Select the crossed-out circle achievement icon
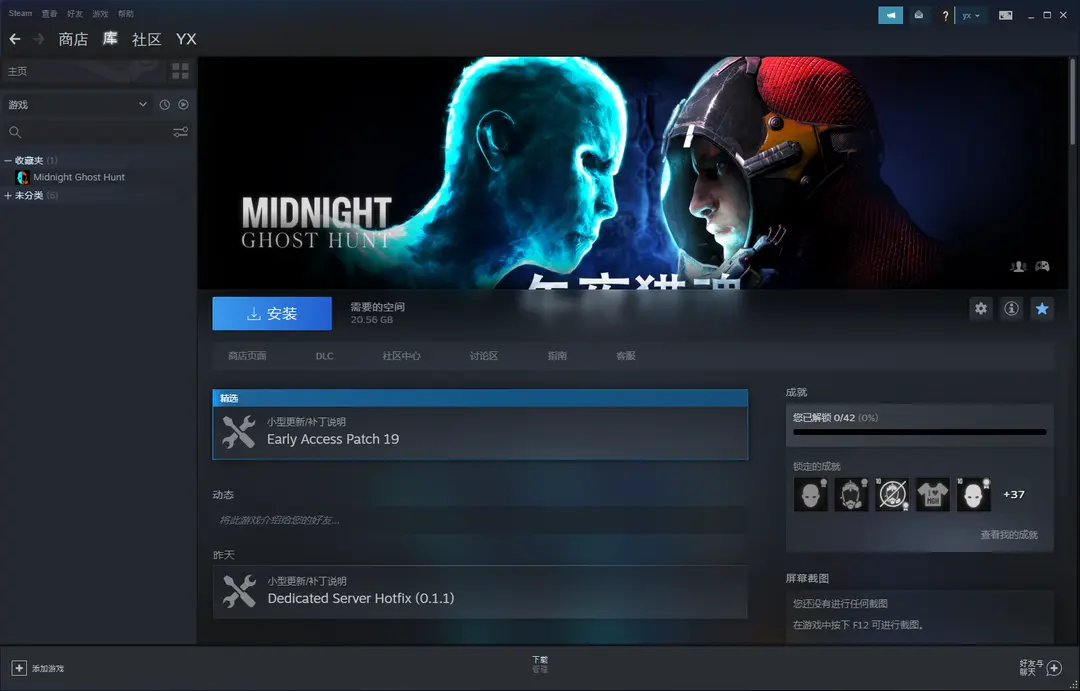Viewport: 1080px width, 691px height. tap(892, 495)
